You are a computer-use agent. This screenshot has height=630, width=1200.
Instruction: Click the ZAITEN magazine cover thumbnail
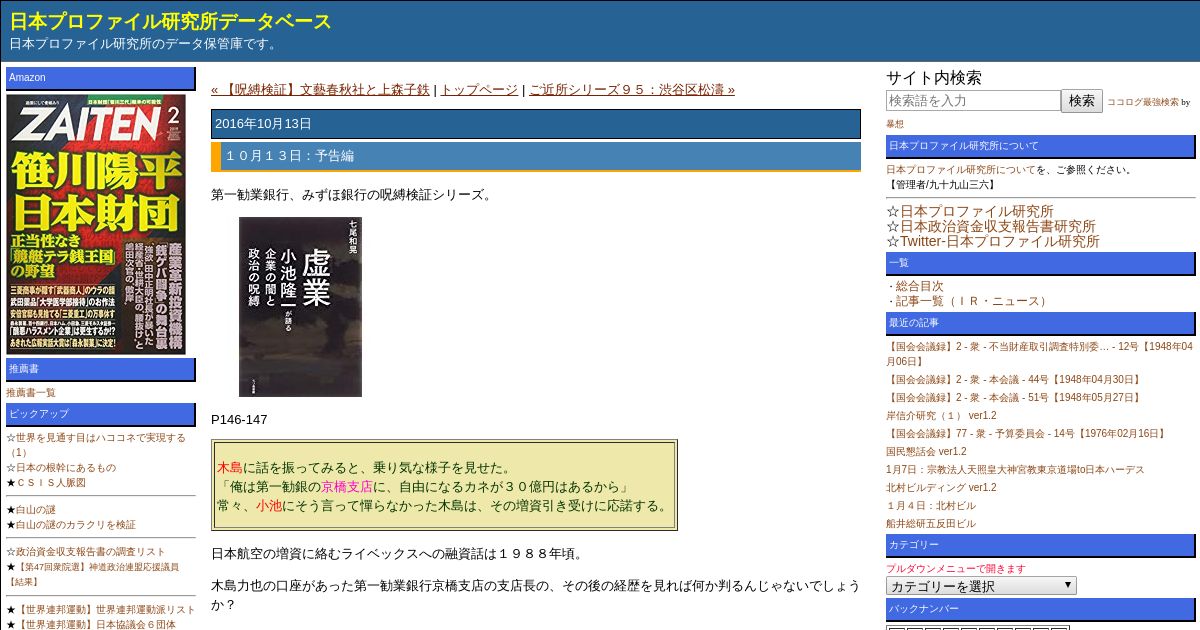[x=96, y=224]
